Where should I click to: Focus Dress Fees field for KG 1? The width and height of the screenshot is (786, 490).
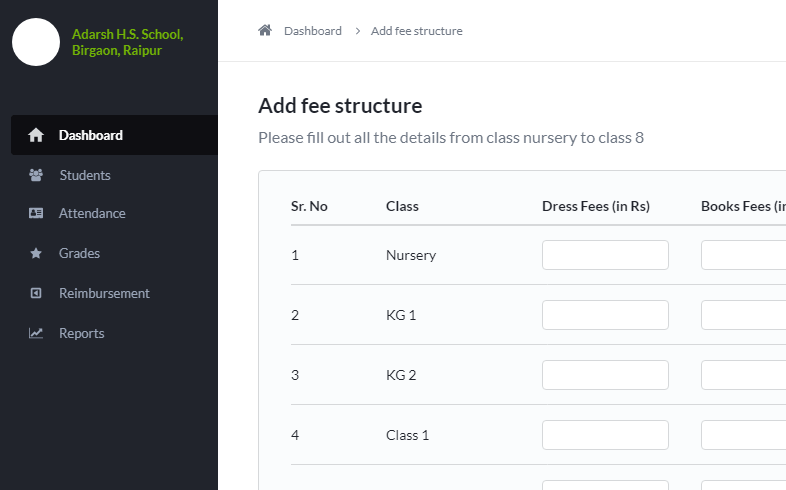pos(605,315)
